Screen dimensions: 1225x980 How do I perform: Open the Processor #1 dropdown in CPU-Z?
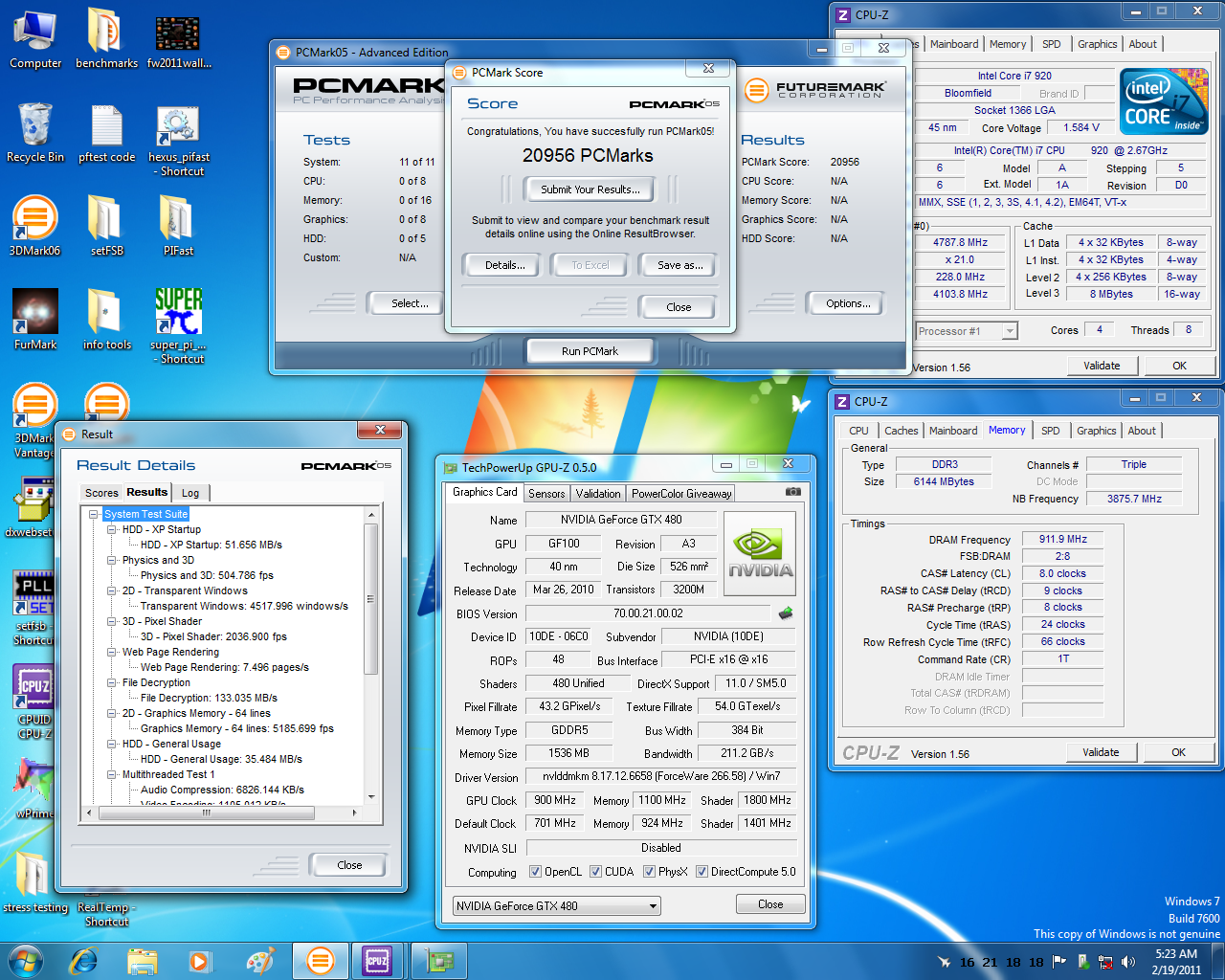[x=966, y=331]
